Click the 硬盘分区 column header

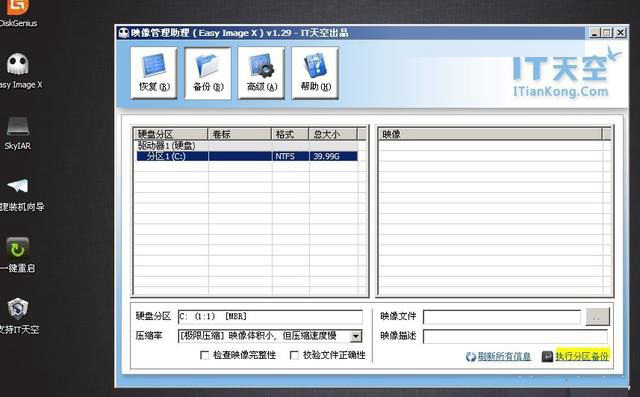click(171, 134)
